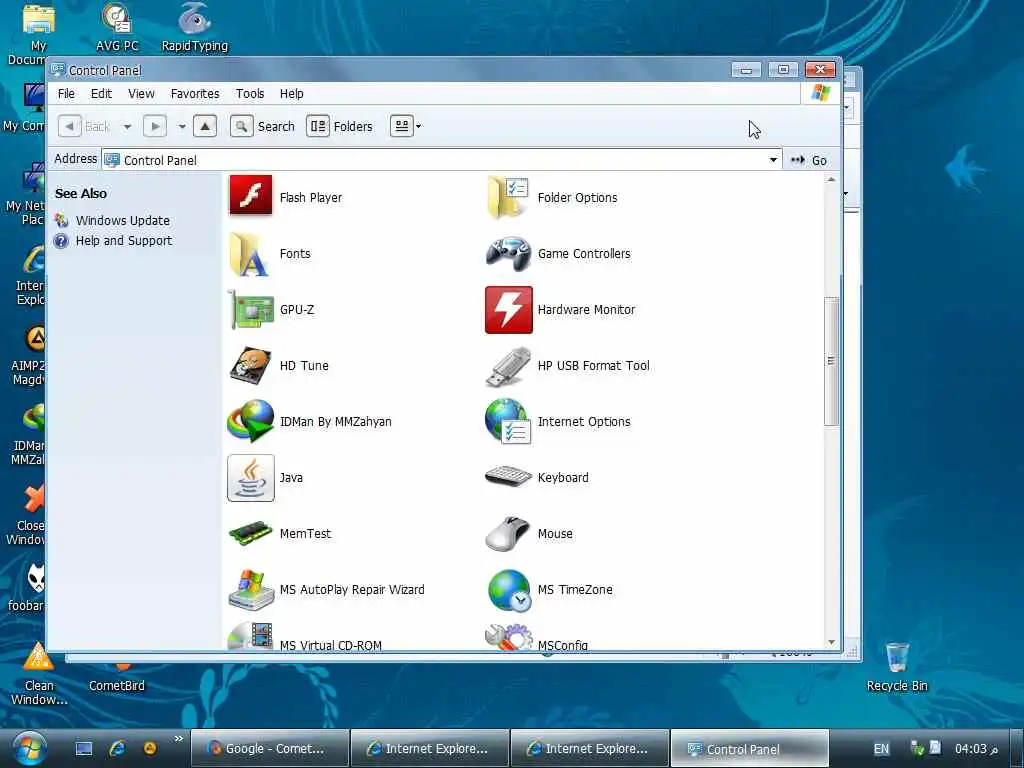Open the Internet Options icon
Viewport: 1024px width, 768px height.
508,422
